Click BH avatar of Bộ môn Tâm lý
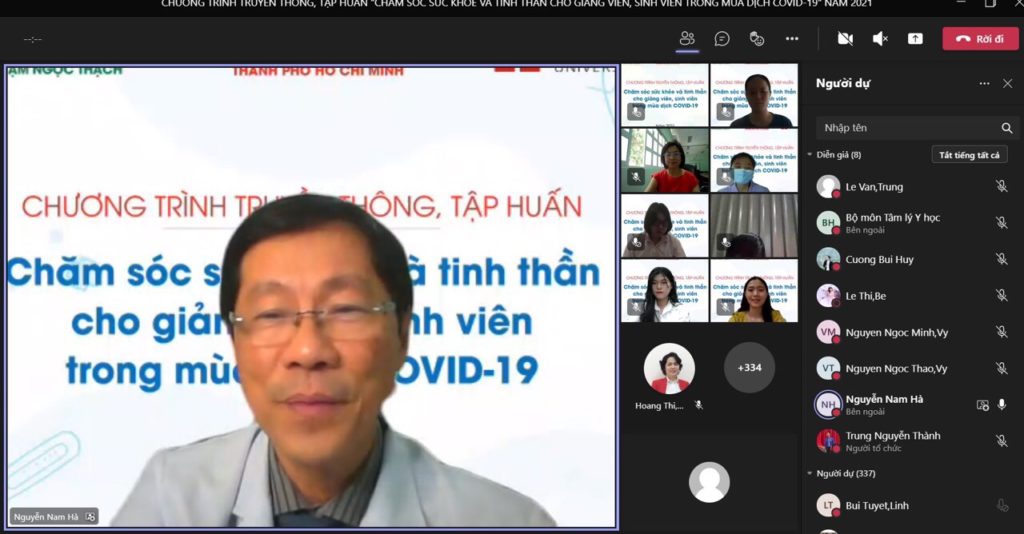 tap(828, 223)
